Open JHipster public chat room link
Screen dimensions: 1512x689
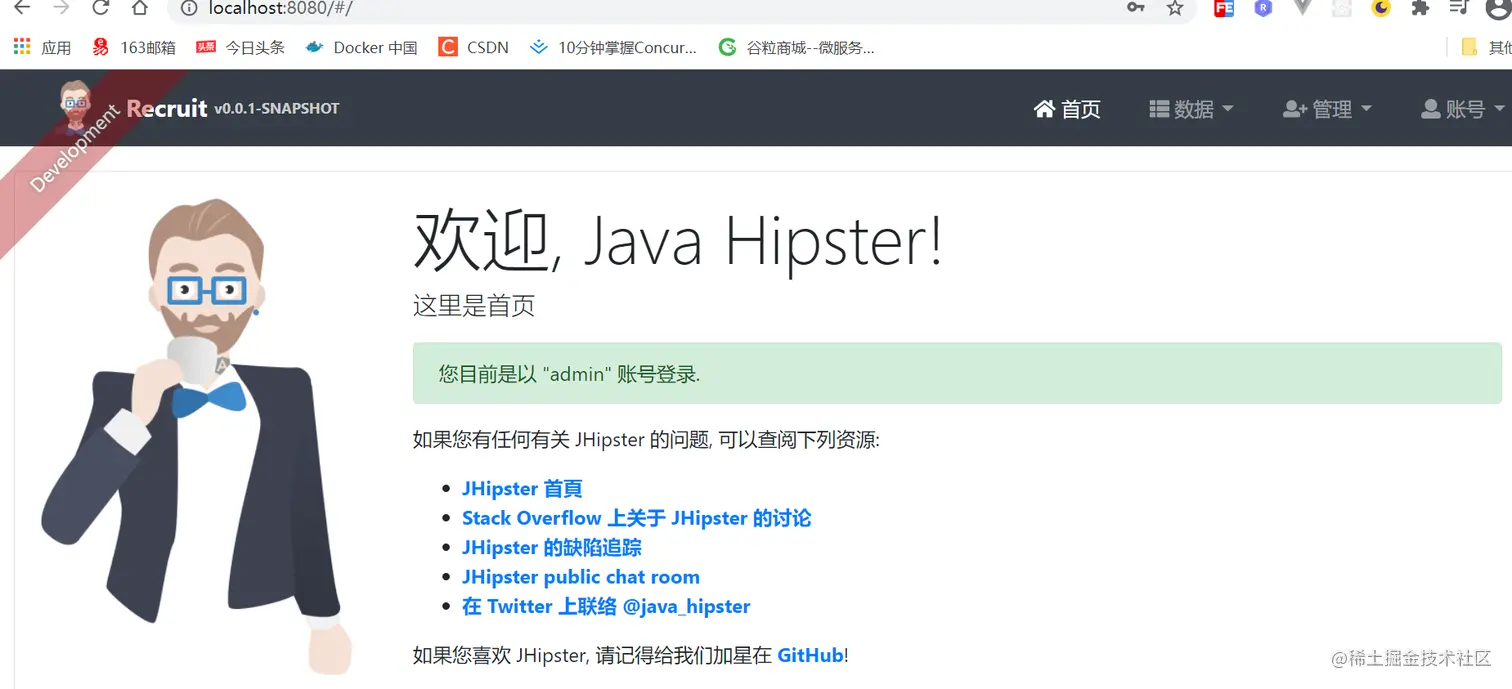580,577
